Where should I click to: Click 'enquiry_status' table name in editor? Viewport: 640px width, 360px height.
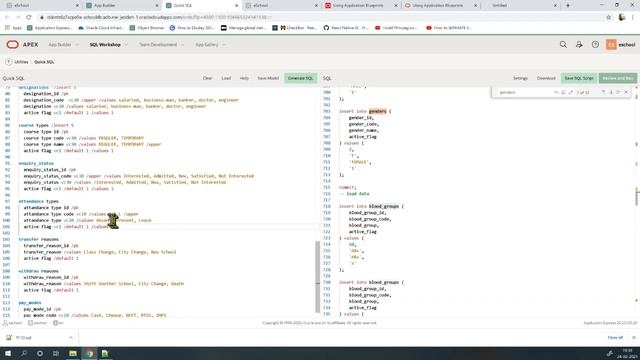coord(36,163)
